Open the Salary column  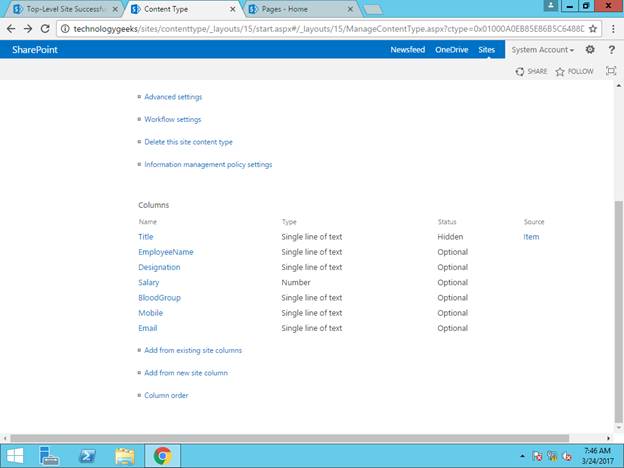[148, 283]
